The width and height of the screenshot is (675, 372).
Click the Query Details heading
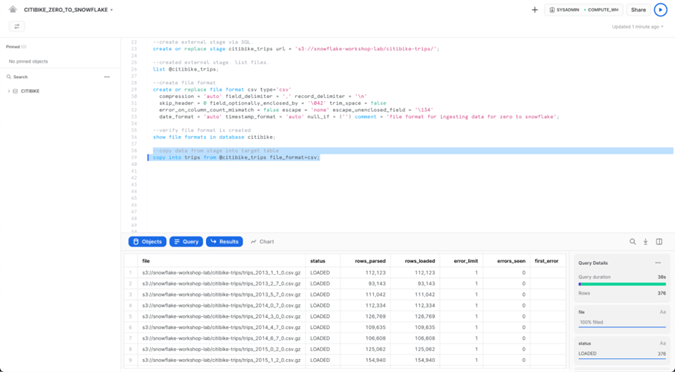(593, 263)
